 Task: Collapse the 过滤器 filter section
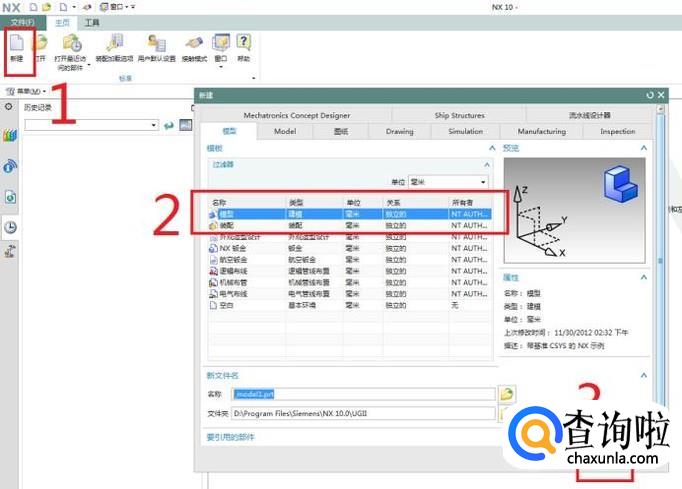tap(487, 164)
